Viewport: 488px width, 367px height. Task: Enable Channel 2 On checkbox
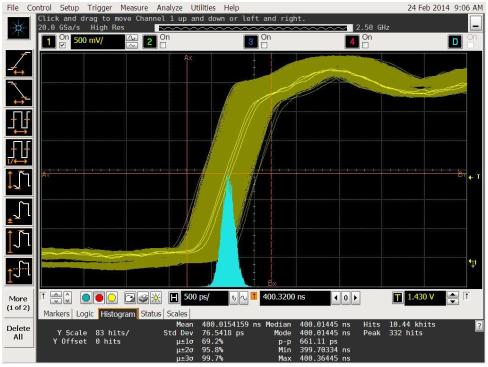pyautogui.click(x=163, y=45)
